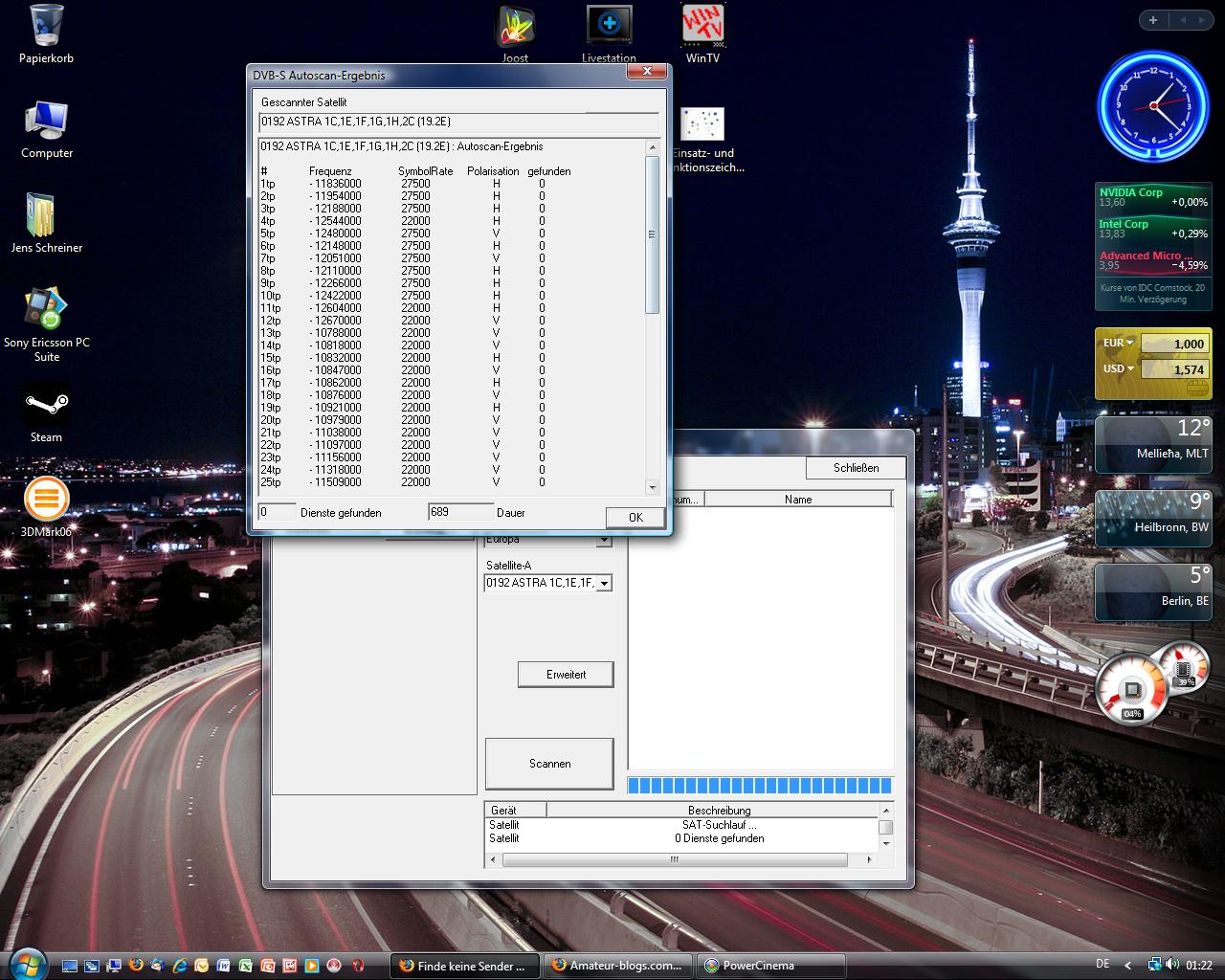Open the Papierkorb recycle bin icon
This screenshot has width=1225, height=980.
[46, 27]
